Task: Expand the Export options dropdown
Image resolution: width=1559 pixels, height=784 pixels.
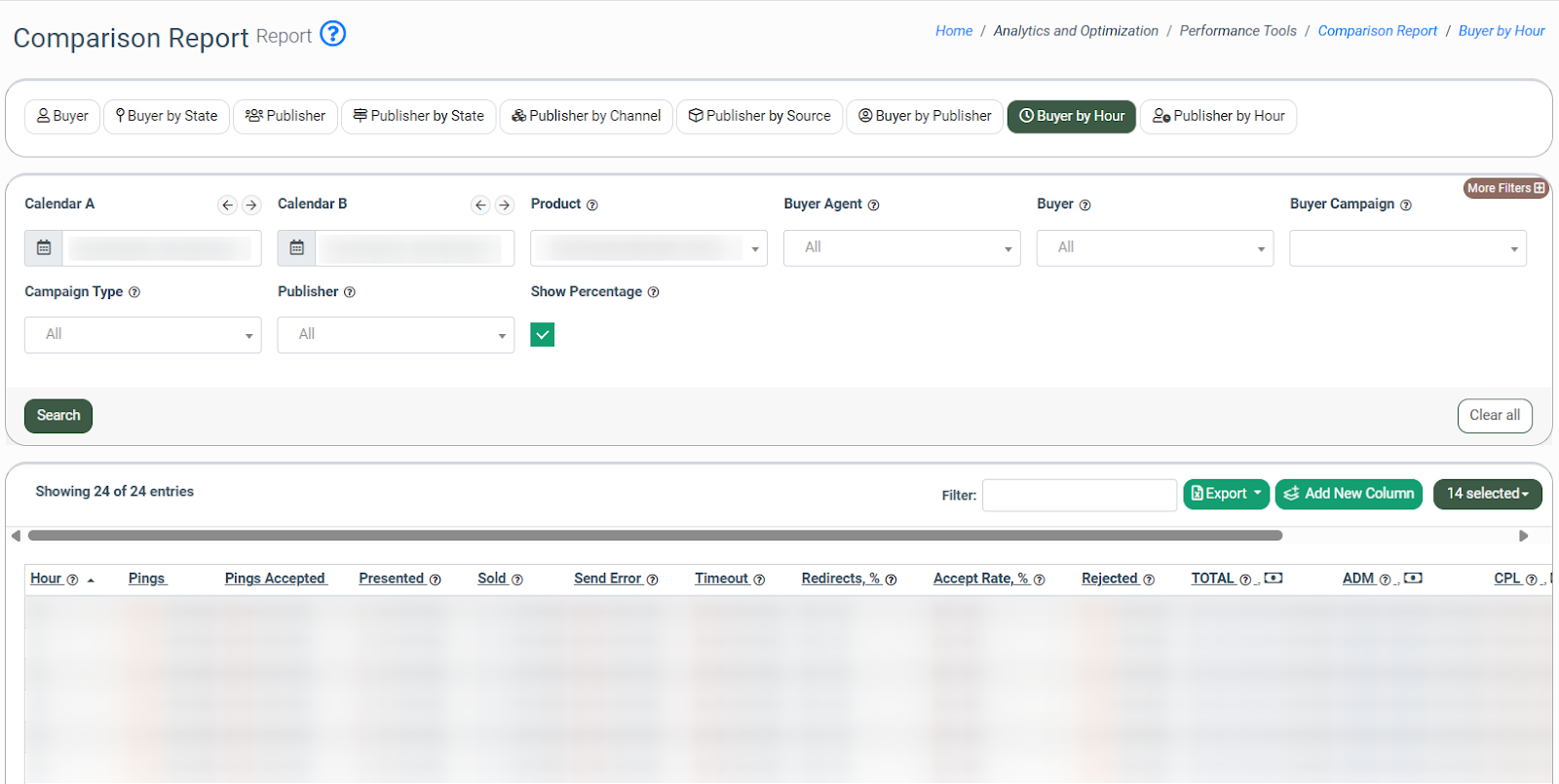Action: point(1226,494)
